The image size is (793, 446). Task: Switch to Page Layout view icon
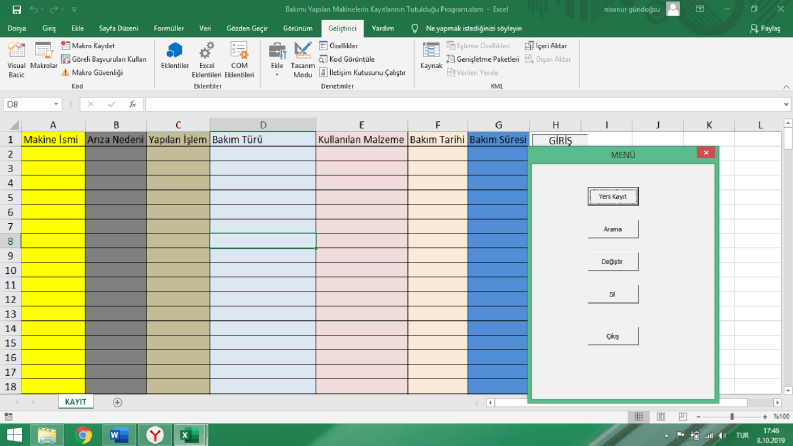[661, 417]
